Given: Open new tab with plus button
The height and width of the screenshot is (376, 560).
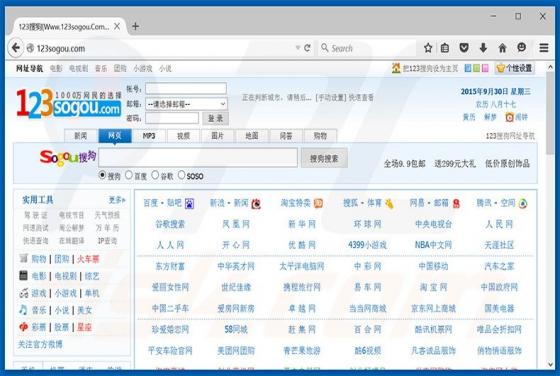Looking at the screenshot, I should pos(135,26).
